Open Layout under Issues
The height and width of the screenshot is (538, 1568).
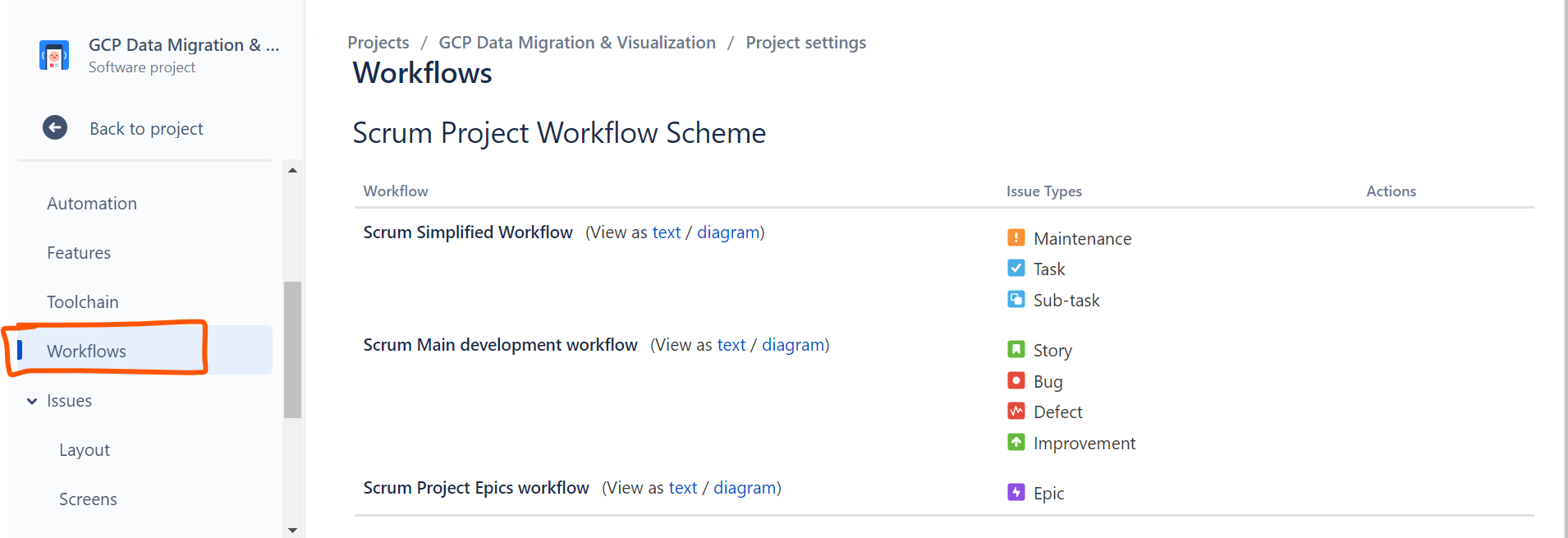pyautogui.click(x=85, y=449)
